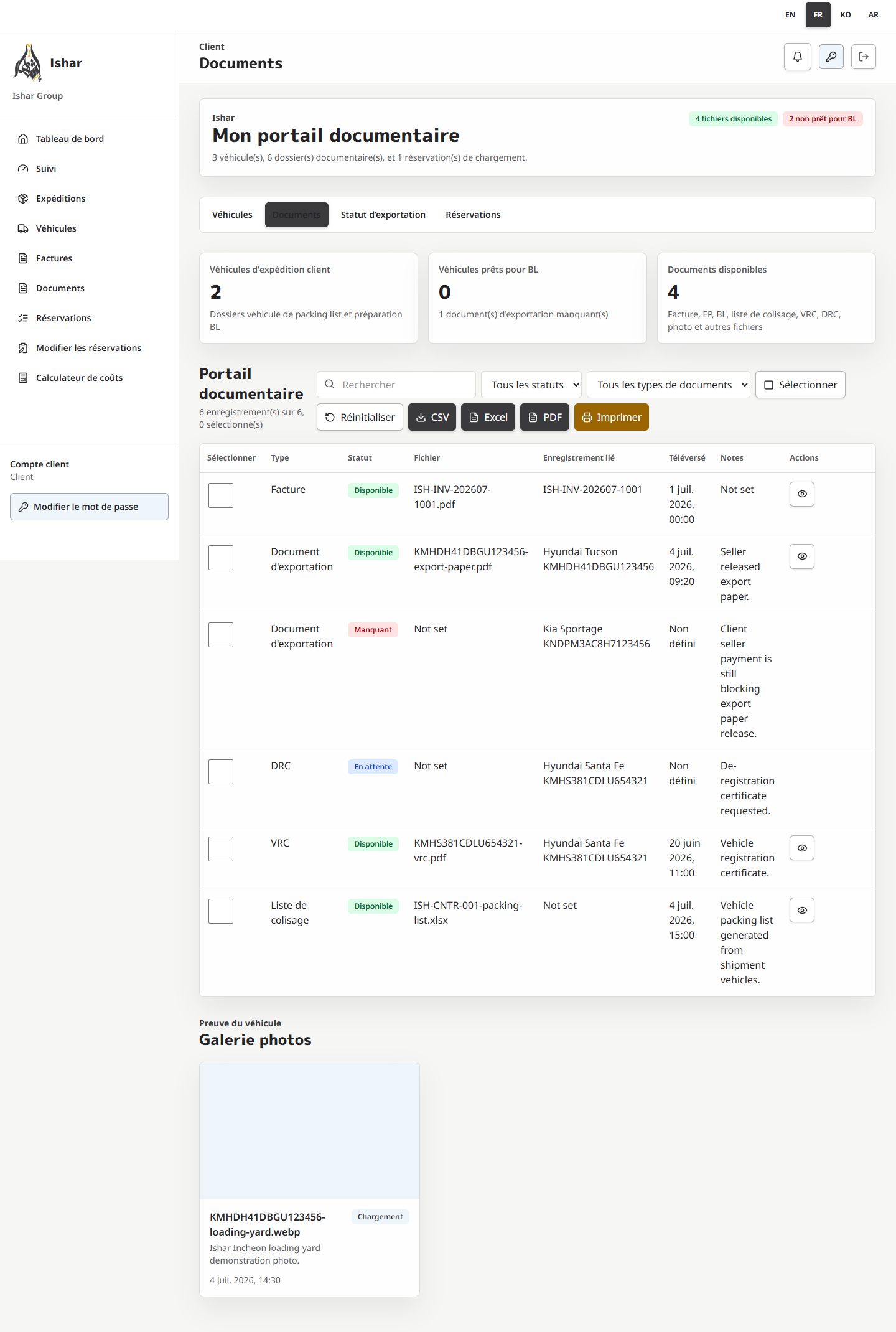Switch language to EN

[x=790, y=15]
